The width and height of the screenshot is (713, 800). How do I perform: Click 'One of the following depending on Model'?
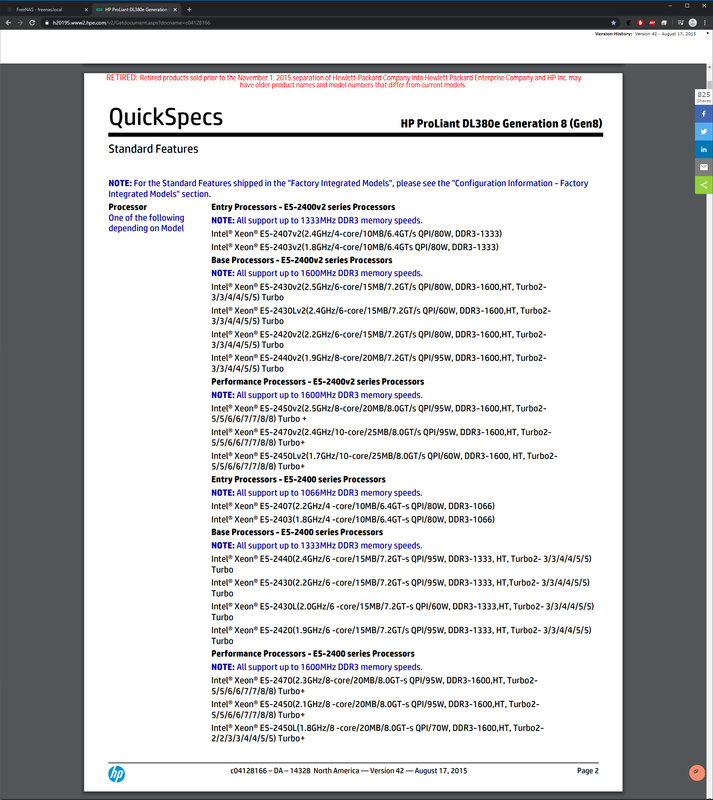click(x=146, y=223)
